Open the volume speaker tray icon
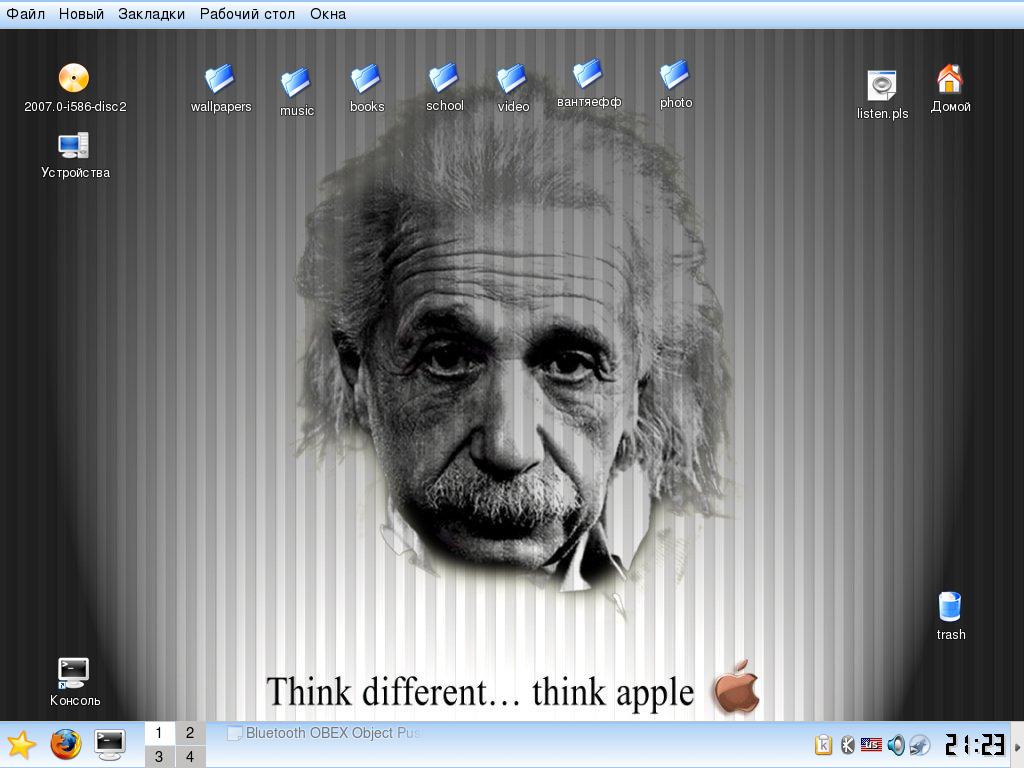 (x=896, y=744)
